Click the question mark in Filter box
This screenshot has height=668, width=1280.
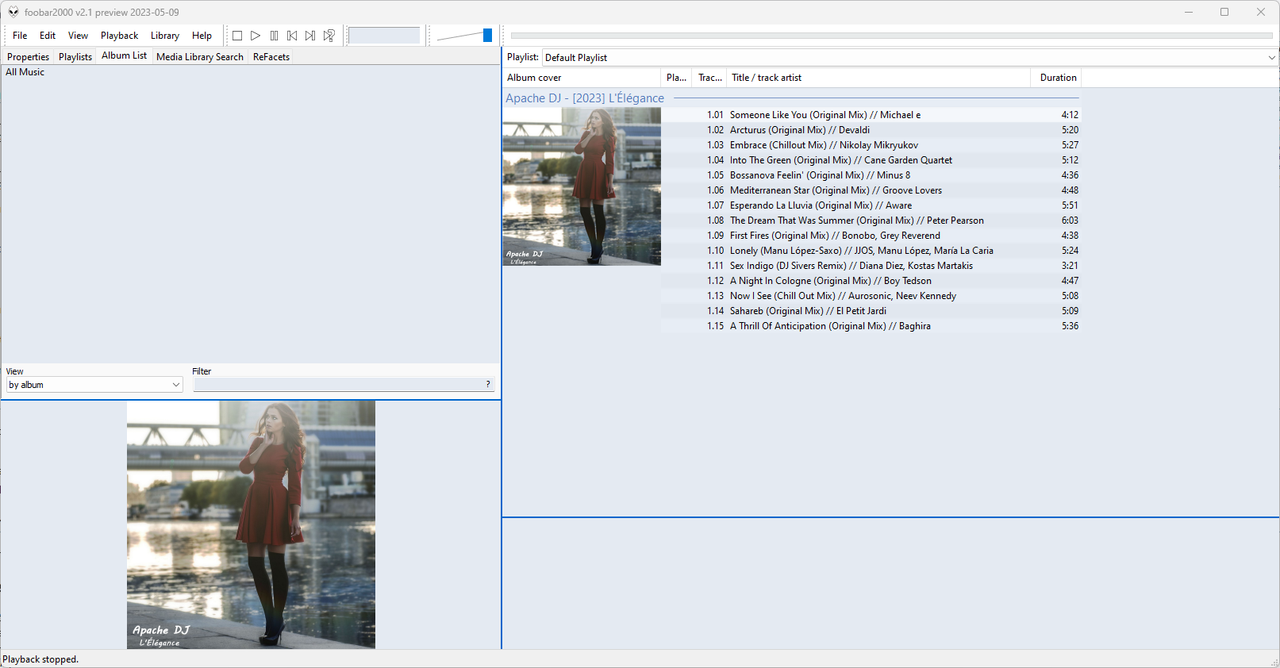(488, 384)
